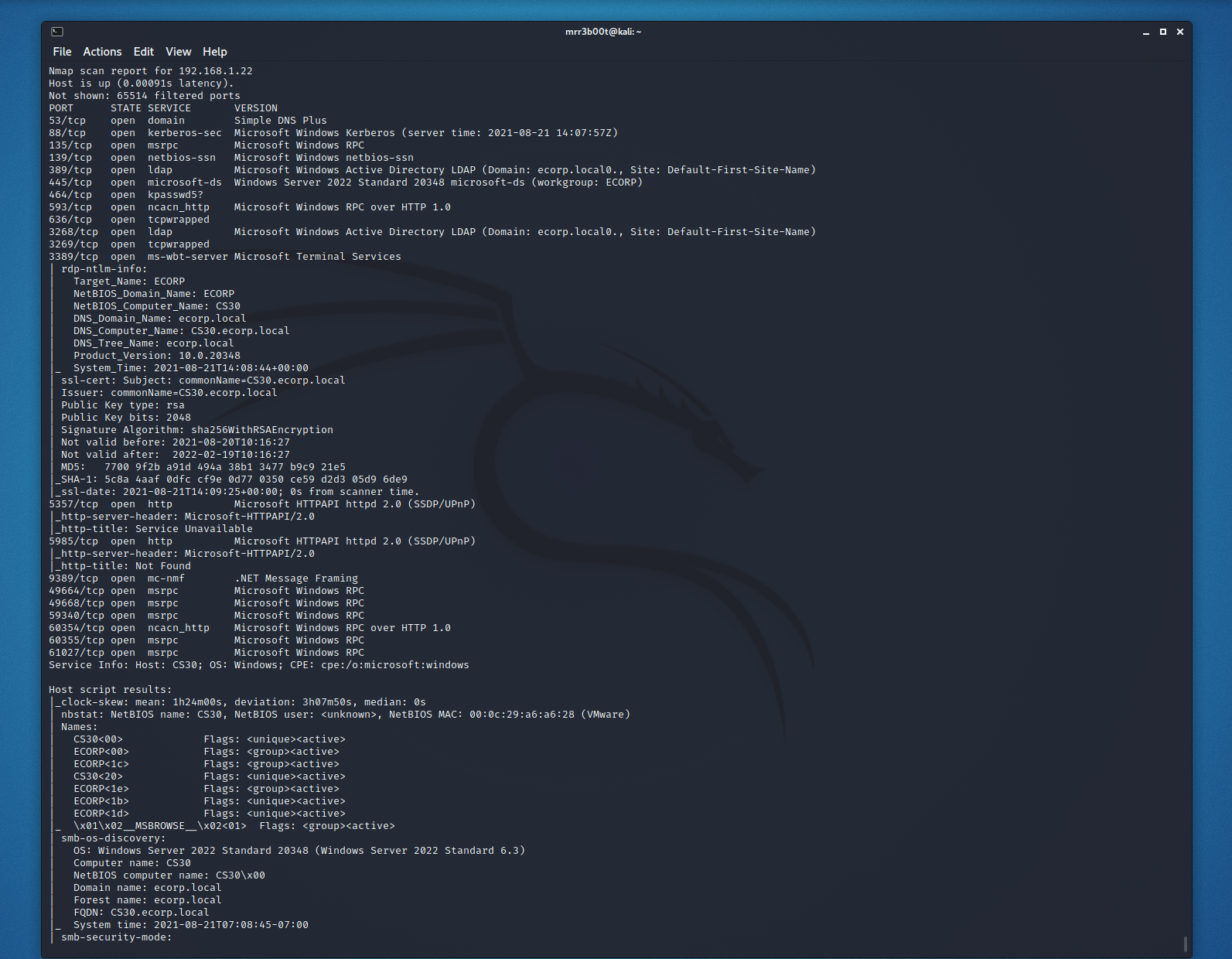
Task: Click the 53/tcp port entry
Action: tap(67, 121)
